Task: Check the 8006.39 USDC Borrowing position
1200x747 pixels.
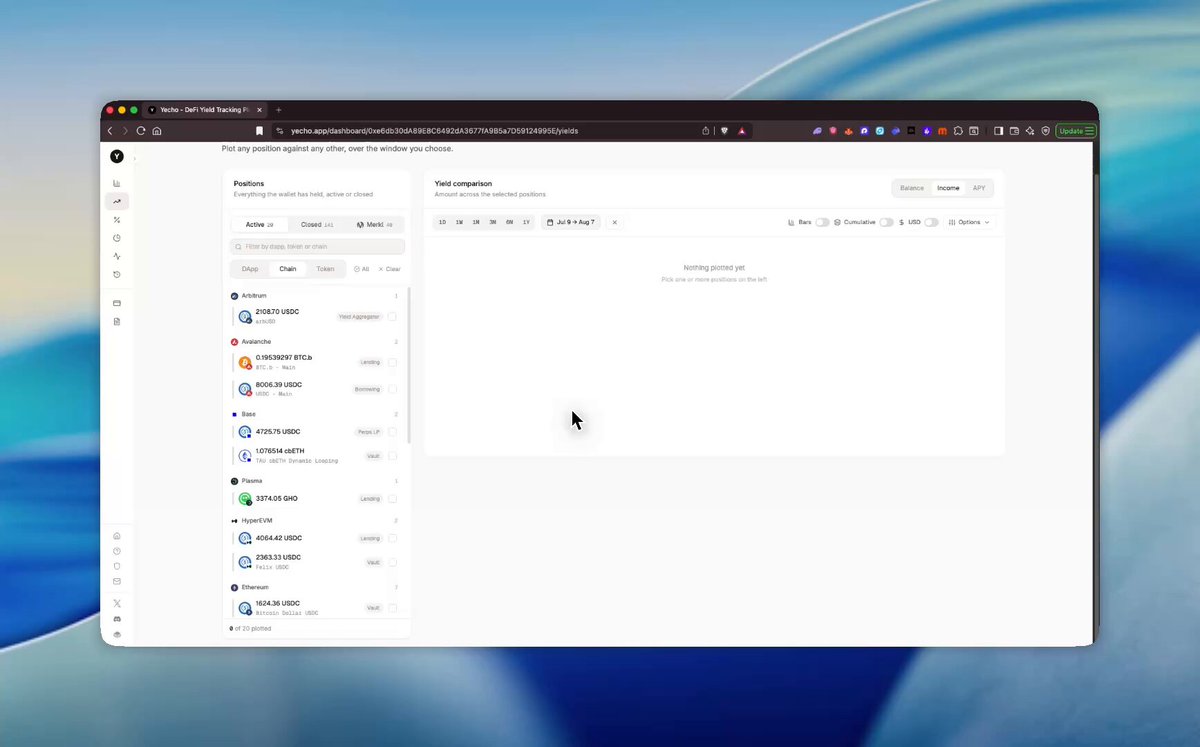Action: pyautogui.click(x=392, y=389)
